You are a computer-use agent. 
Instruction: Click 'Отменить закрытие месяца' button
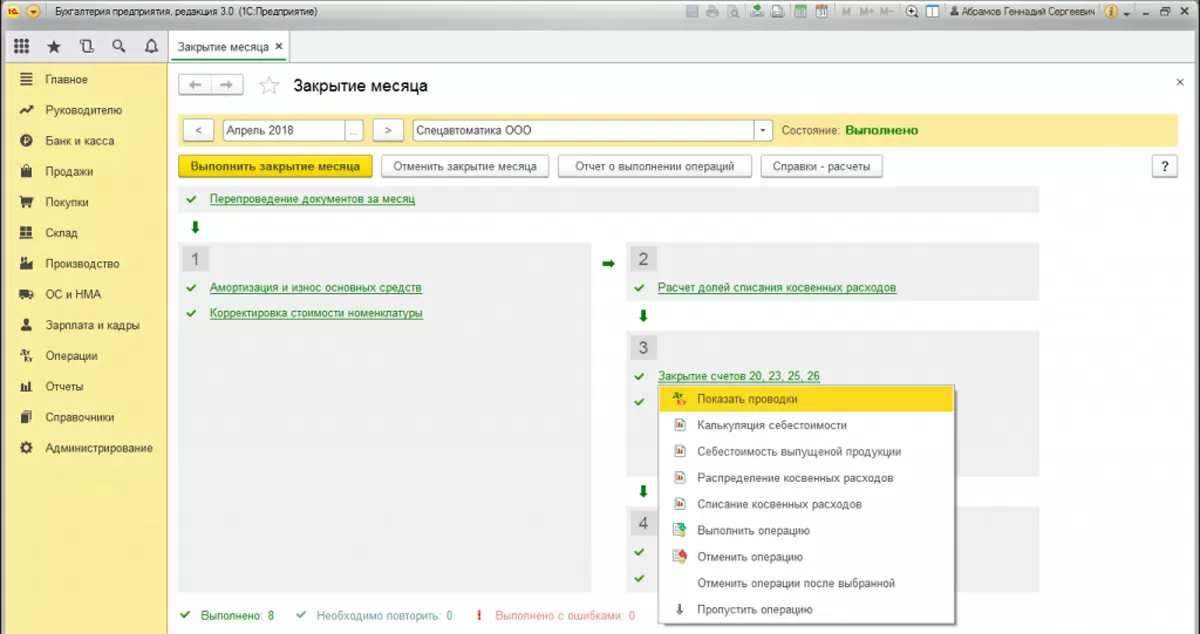tap(465, 167)
